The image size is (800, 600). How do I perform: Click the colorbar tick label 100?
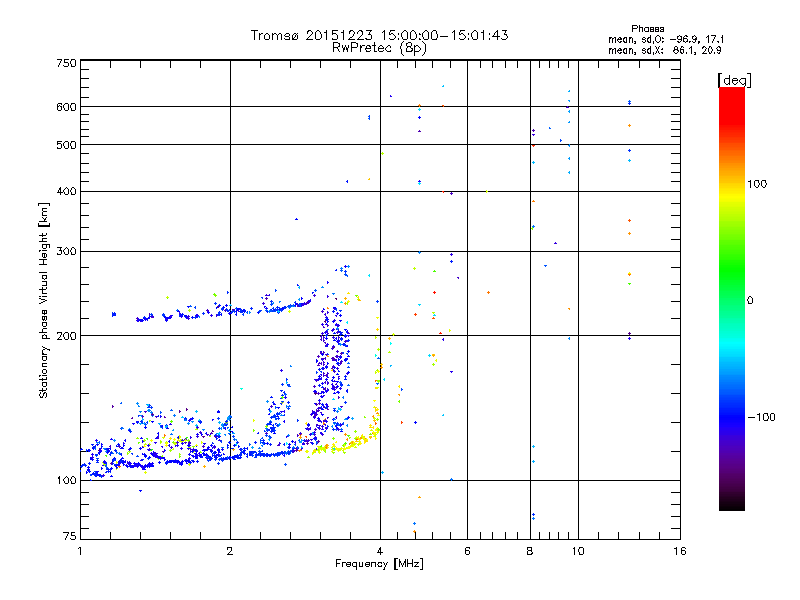point(757,184)
